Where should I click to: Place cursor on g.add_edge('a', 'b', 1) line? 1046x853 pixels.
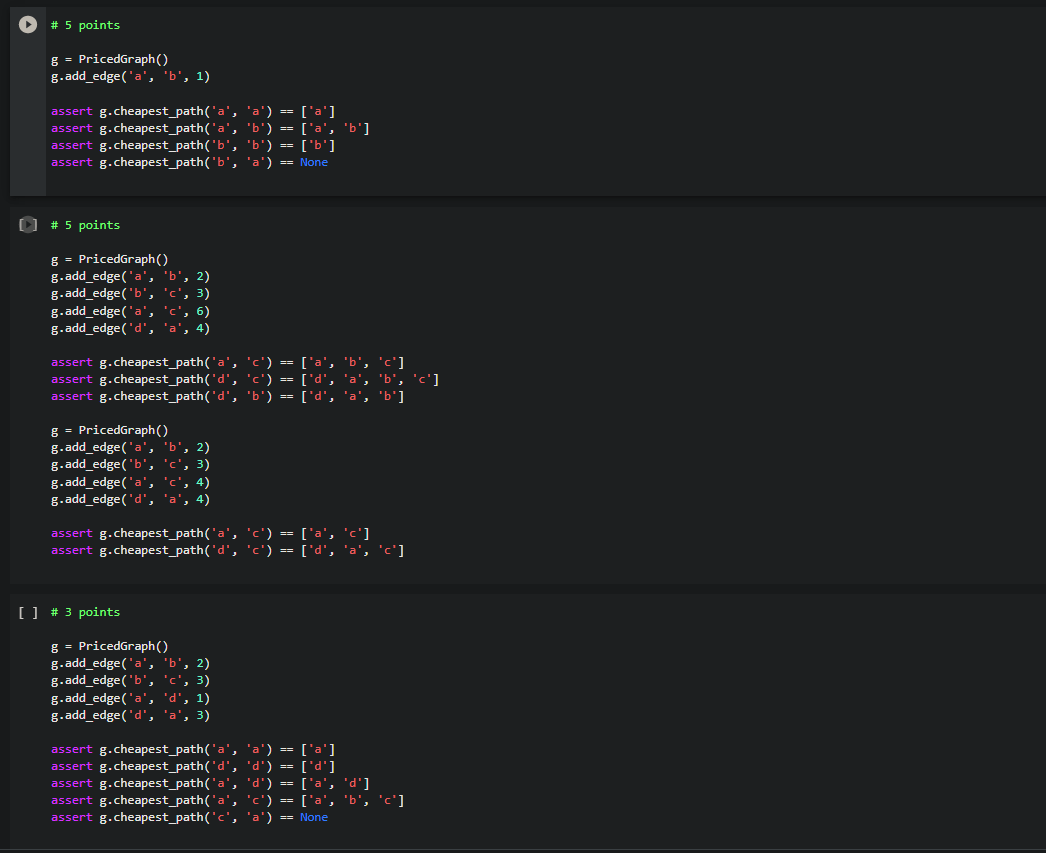click(131, 77)
